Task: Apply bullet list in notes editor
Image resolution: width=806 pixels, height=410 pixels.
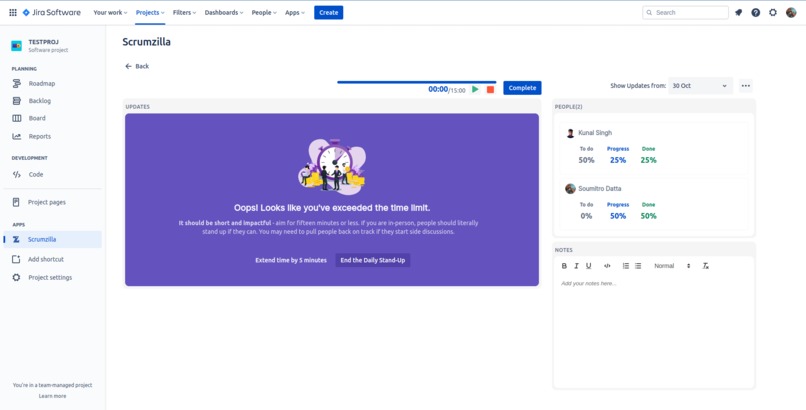Action: (x=638, y=266)
